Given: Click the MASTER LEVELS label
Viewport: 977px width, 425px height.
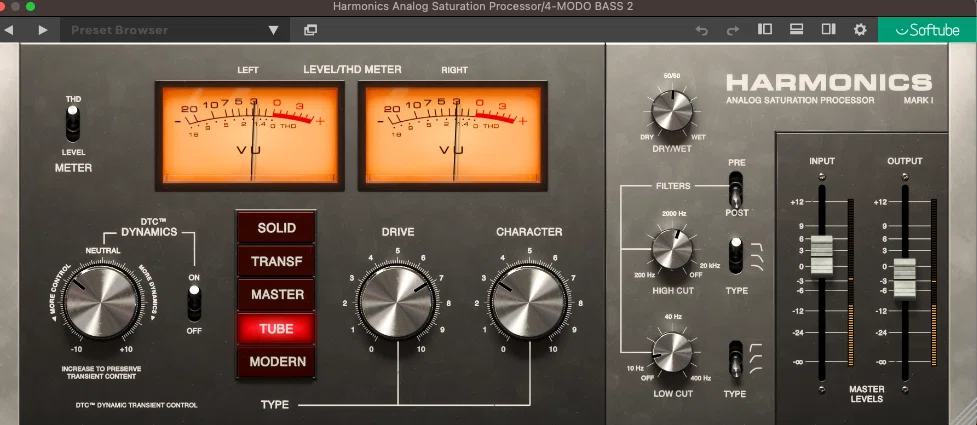Looking at the screenshot, I should click(x=867, y=394).
